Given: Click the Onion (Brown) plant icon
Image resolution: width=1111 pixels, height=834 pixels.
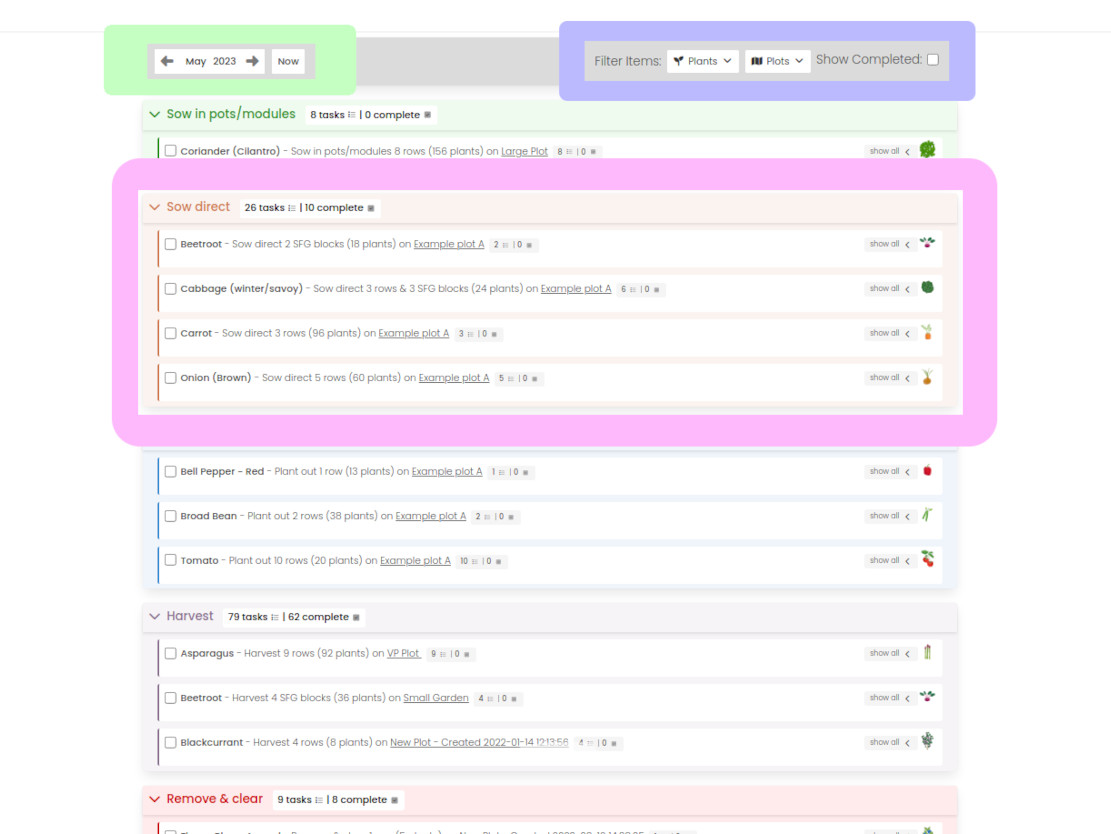Looking at the screenshot, I should [x=926, y=377].
